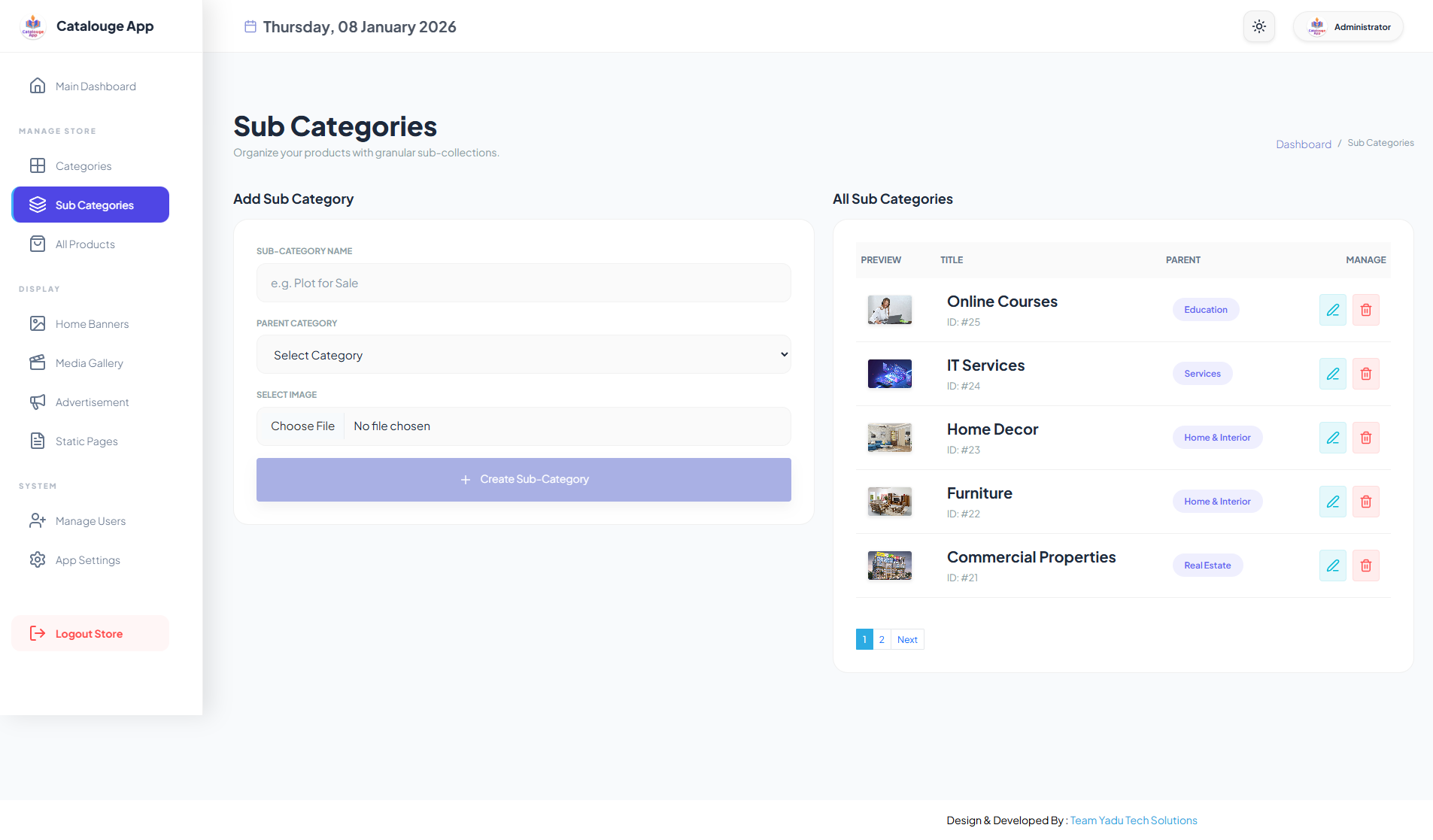1433x840 pixels.
Task: Open Team Yadu Tech Solutions footer link
Action: pos(1134,820)
